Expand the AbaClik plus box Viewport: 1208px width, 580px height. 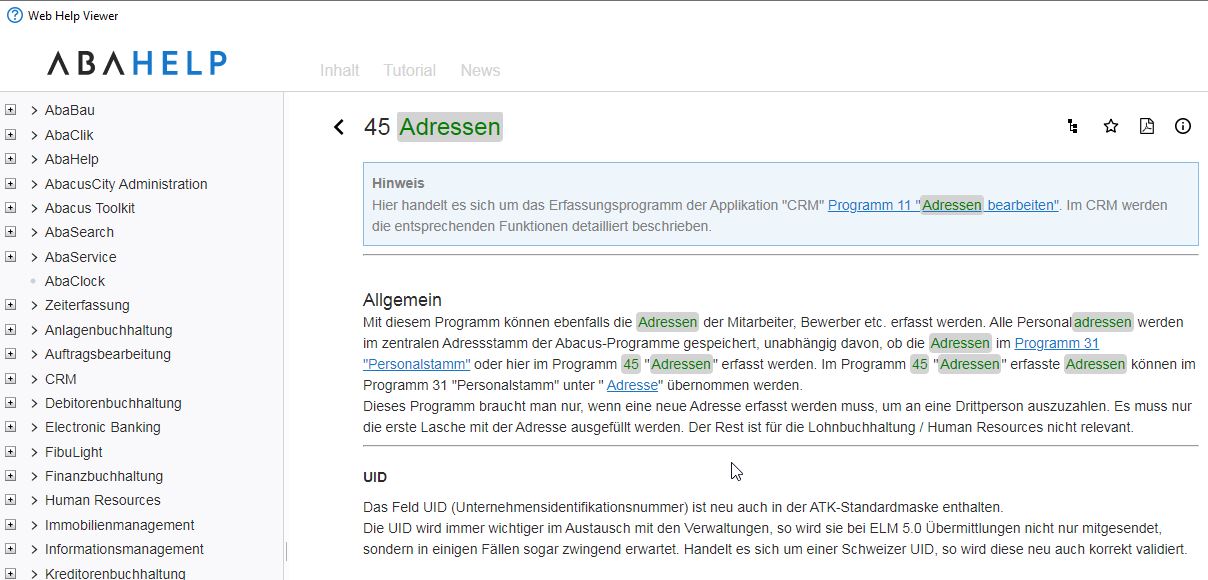tap(10, 135)
